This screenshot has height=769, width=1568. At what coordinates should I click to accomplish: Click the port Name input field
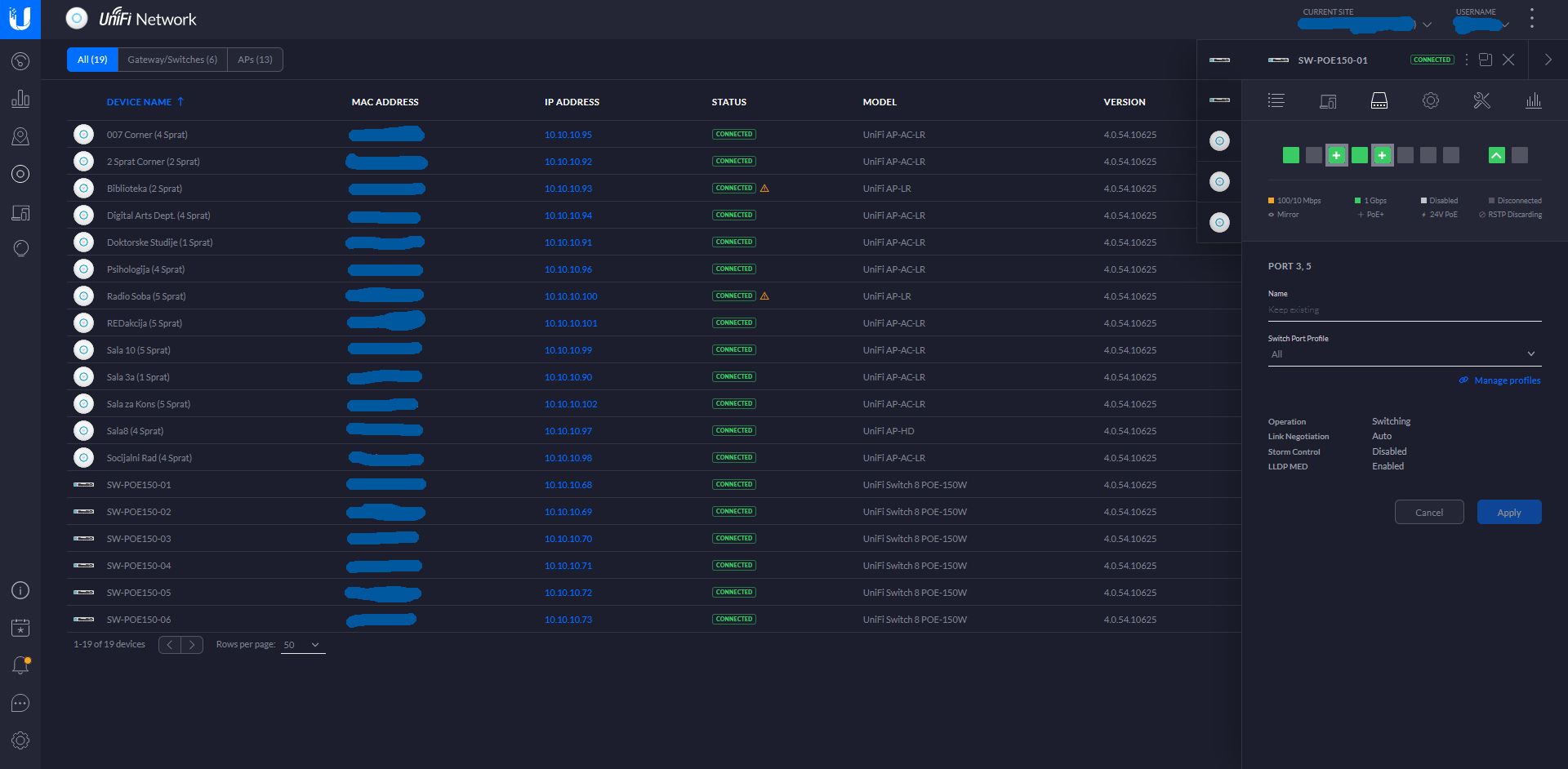click(1404, 310)
